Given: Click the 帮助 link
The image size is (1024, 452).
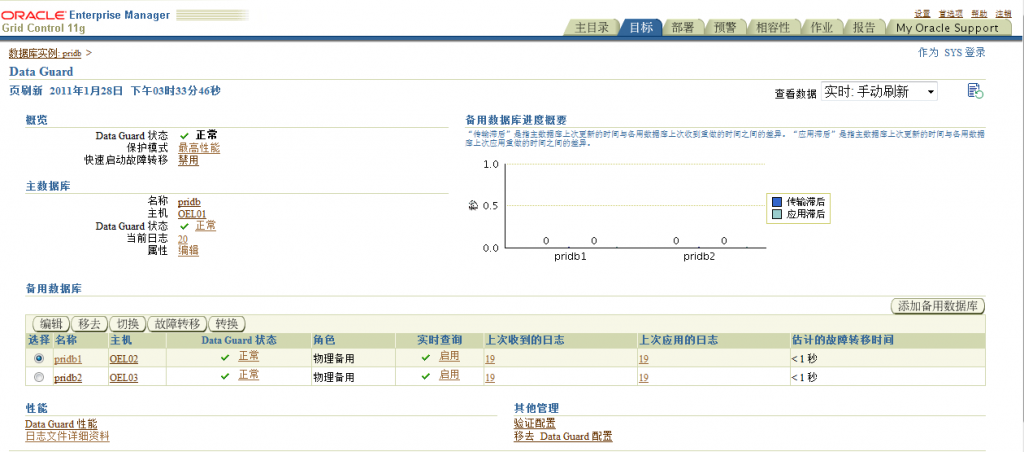Looking at the screenshot, I should point(979,13).
